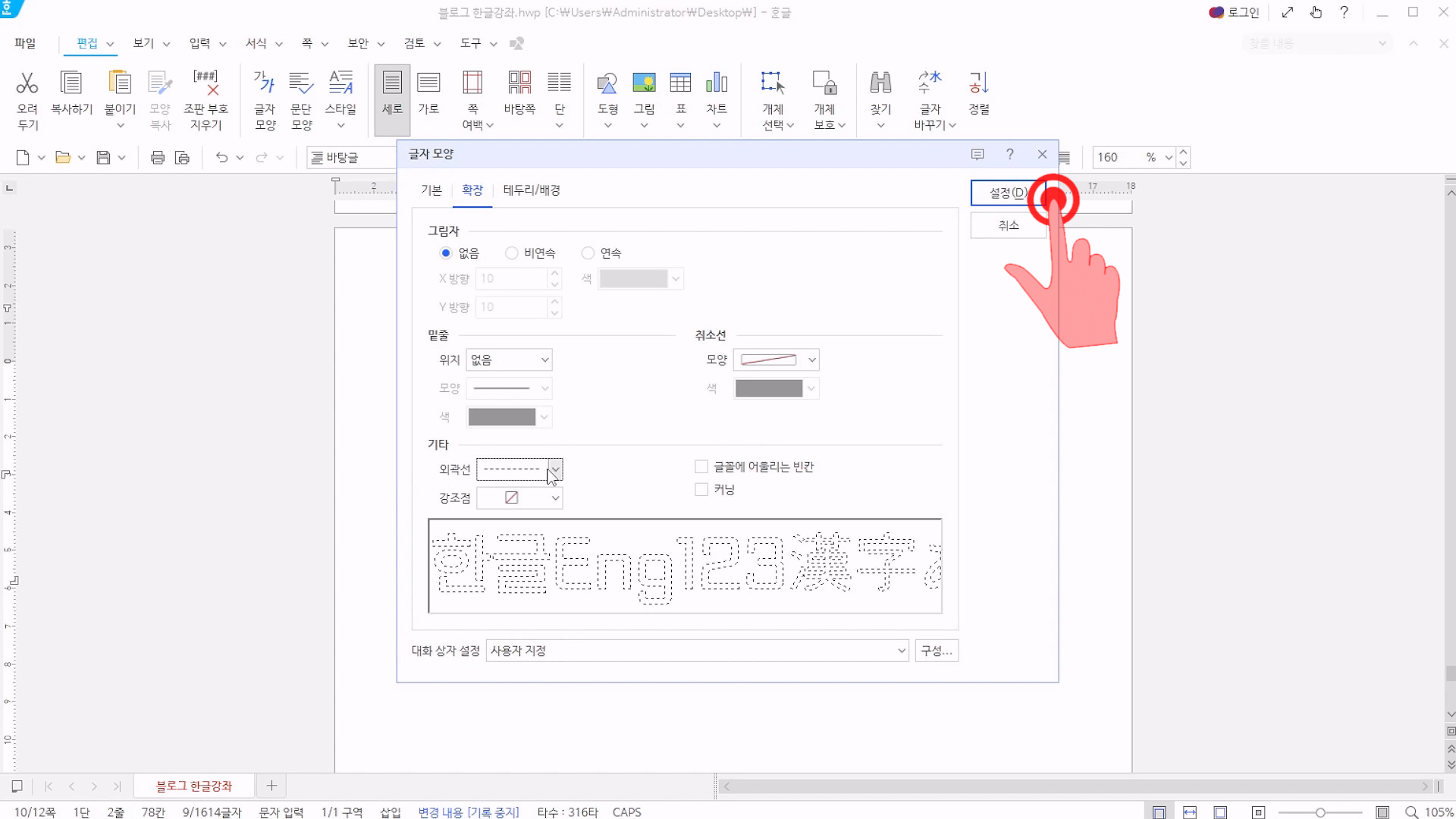Image resolution: width=1456 pixels, height=819 pixels.
Task: Click the Cut (오려두기) scissors icon
Action: click(27, 83)
